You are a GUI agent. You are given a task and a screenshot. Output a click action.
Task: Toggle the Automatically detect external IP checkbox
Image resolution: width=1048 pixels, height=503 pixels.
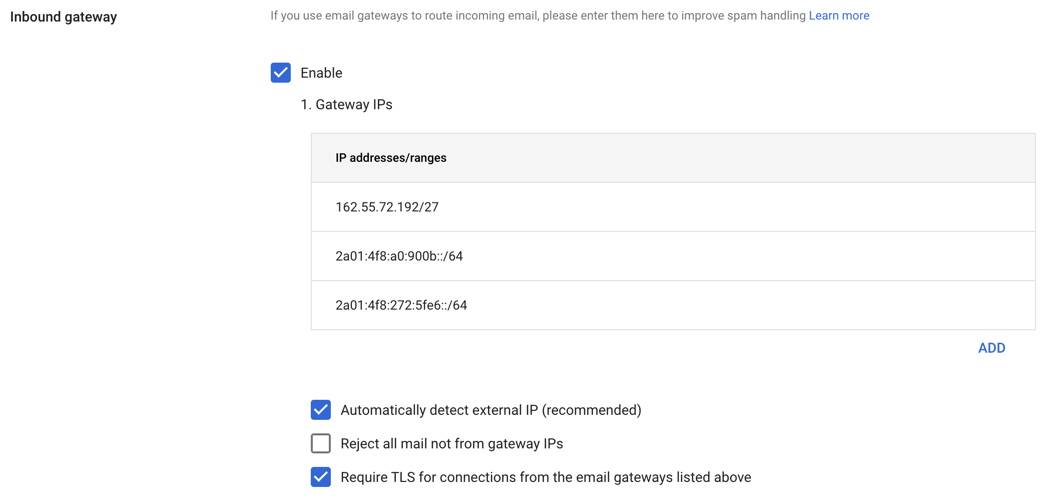[x=321, y=410]
